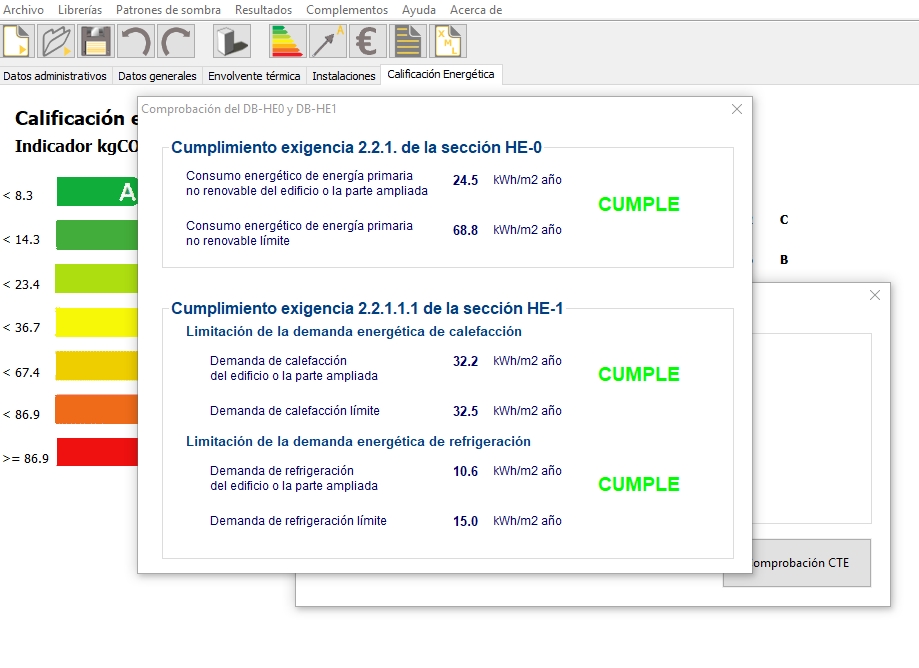919x668 pixels.
Task: Open the Resultados menu
Action: [263, 9]
